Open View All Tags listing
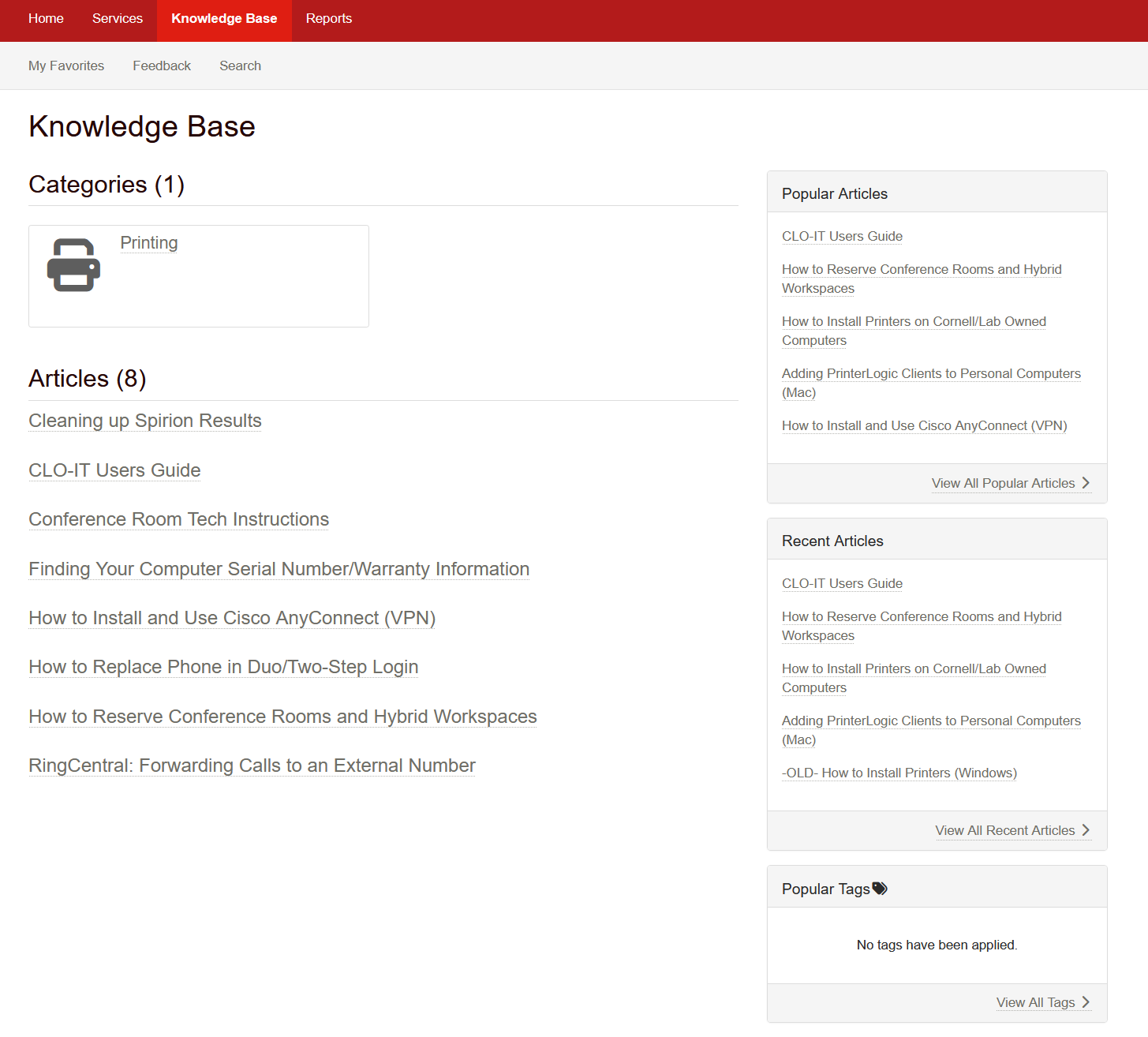The image size is (1148, 1037). (x=1035, y=1001)
